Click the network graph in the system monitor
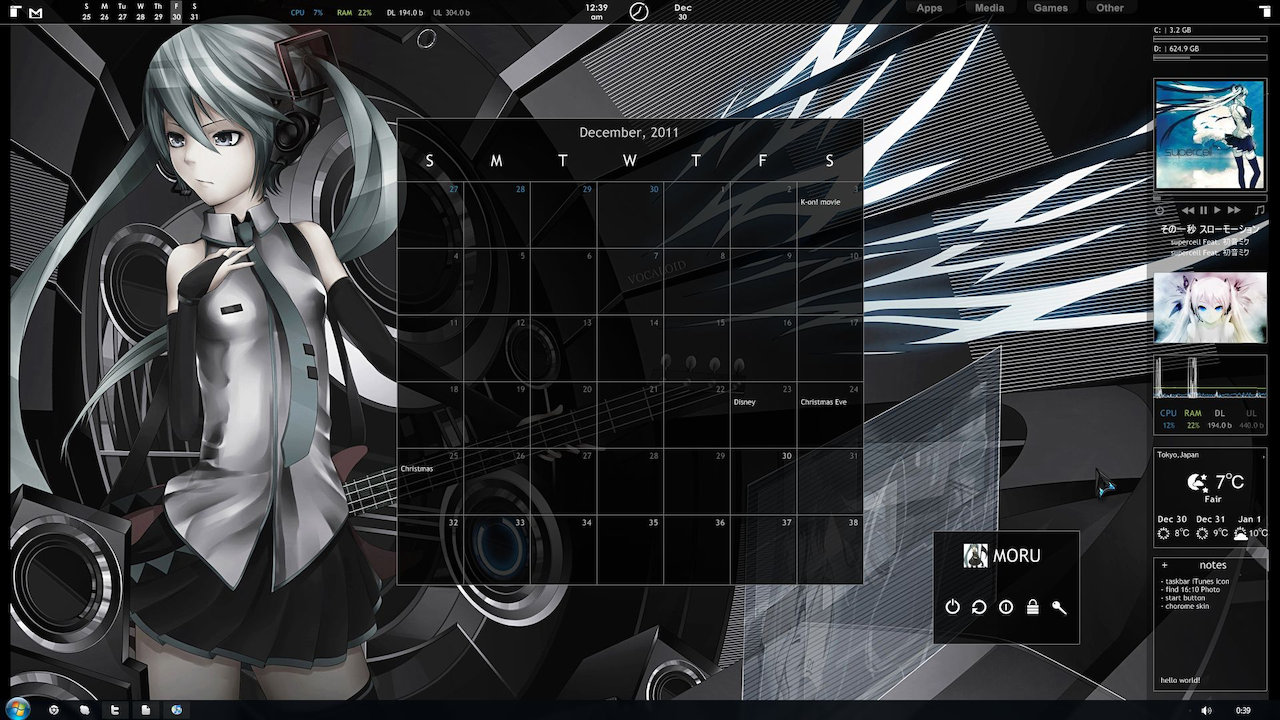1280x720 pixels. tap(1210, 379)
